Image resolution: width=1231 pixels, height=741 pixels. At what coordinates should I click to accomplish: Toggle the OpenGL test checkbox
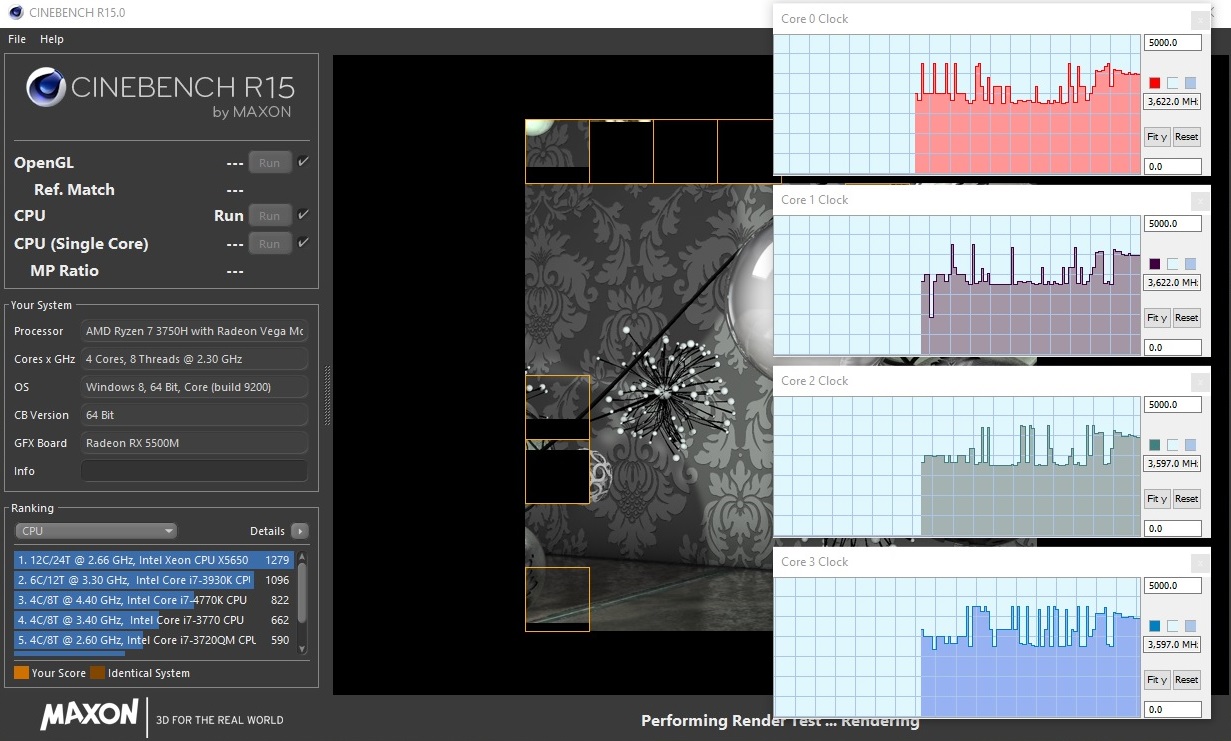pyautogui.click(x=303, y=162)
